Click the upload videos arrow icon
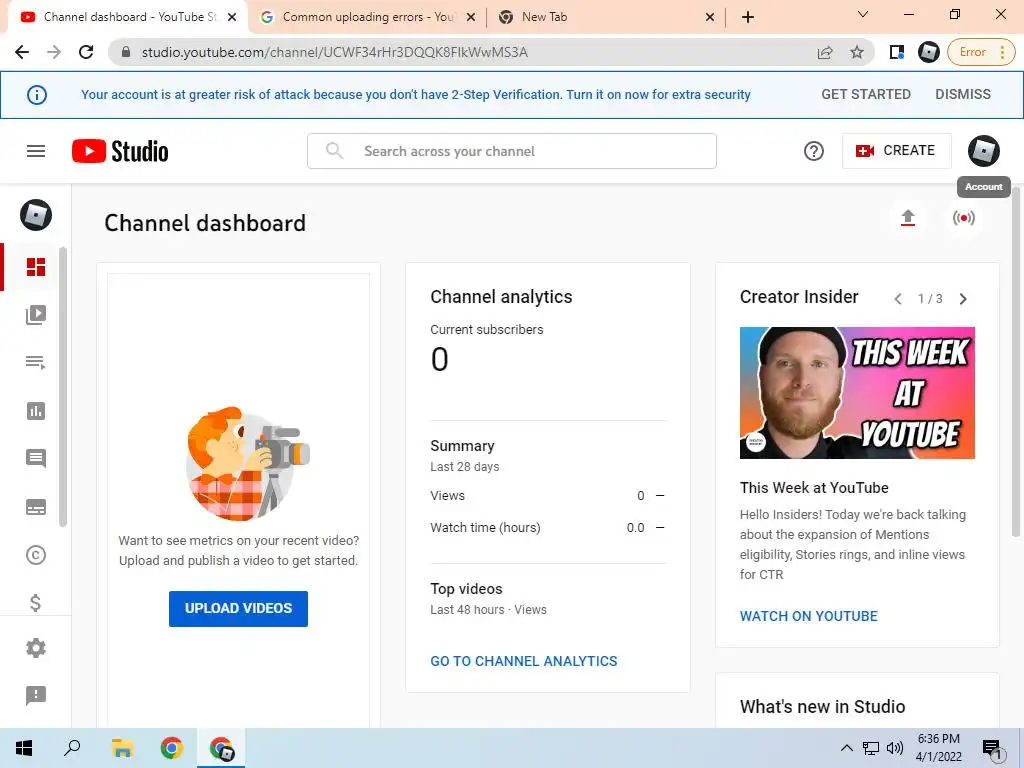The image size is (1024, 768). click(x=908, y=217)
